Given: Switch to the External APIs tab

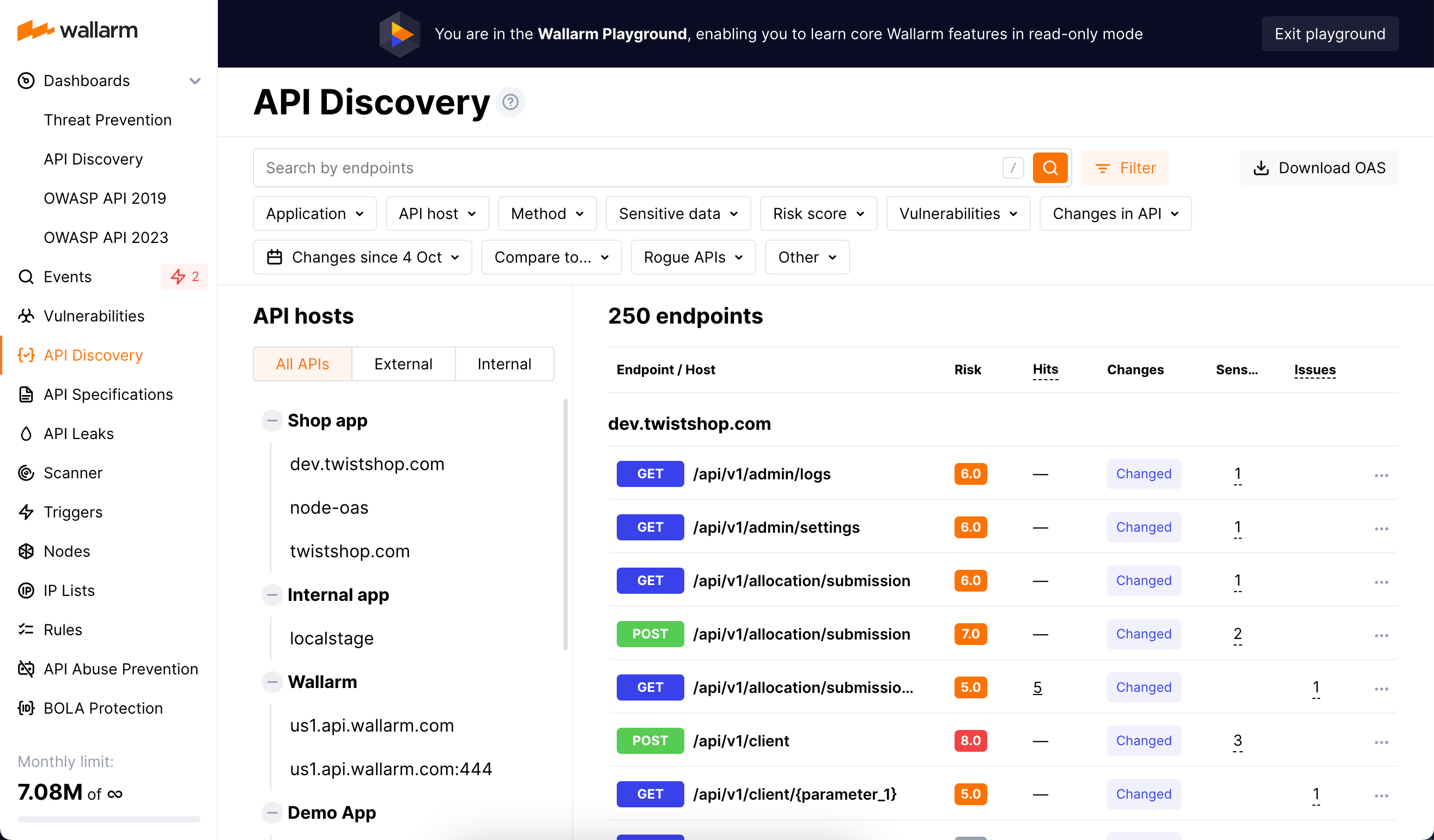Looking at the screenshot, I should click(403, 364).
